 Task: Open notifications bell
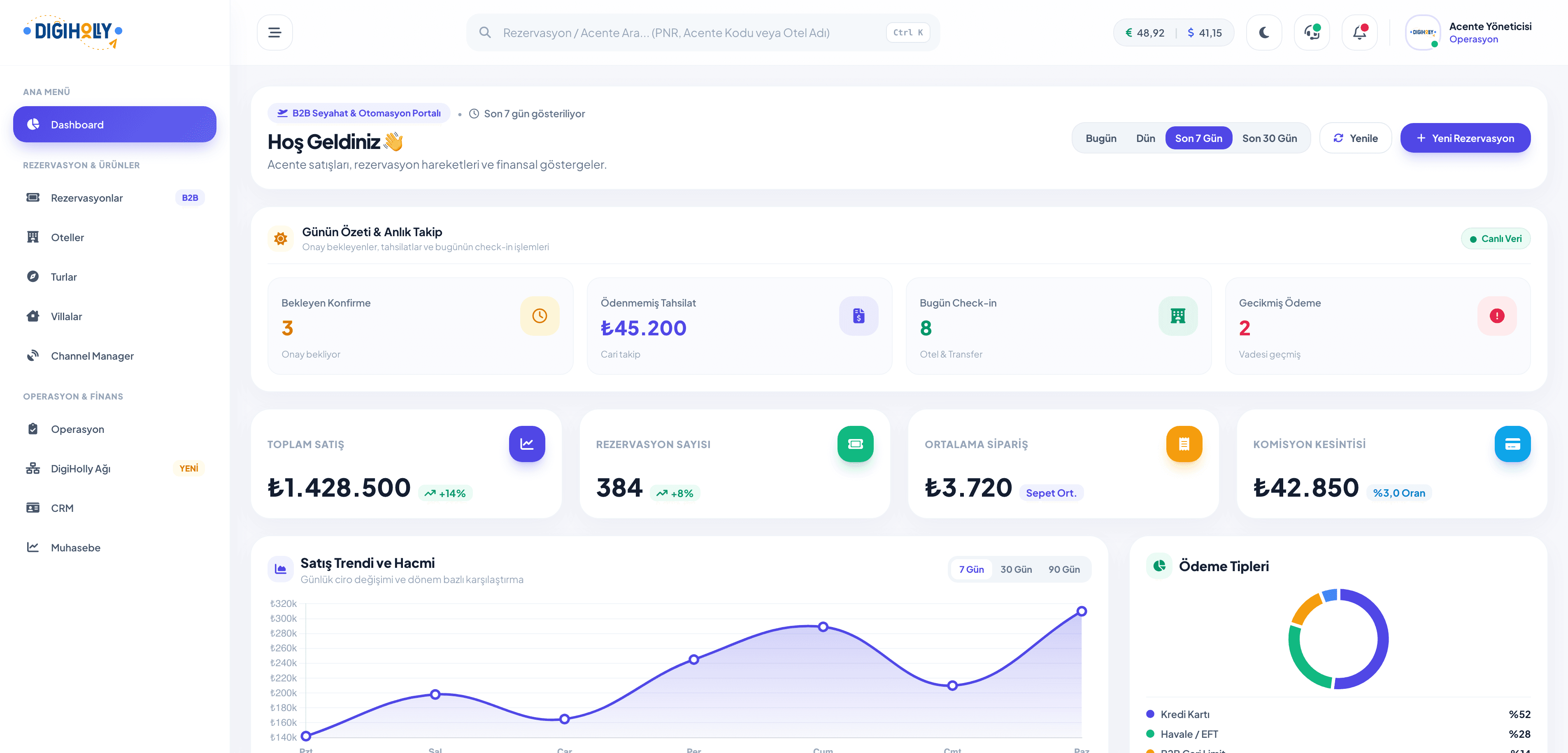1359,32
